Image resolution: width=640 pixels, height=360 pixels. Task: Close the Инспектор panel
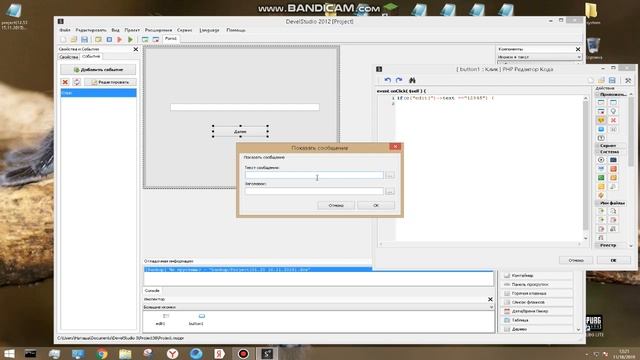490,300
